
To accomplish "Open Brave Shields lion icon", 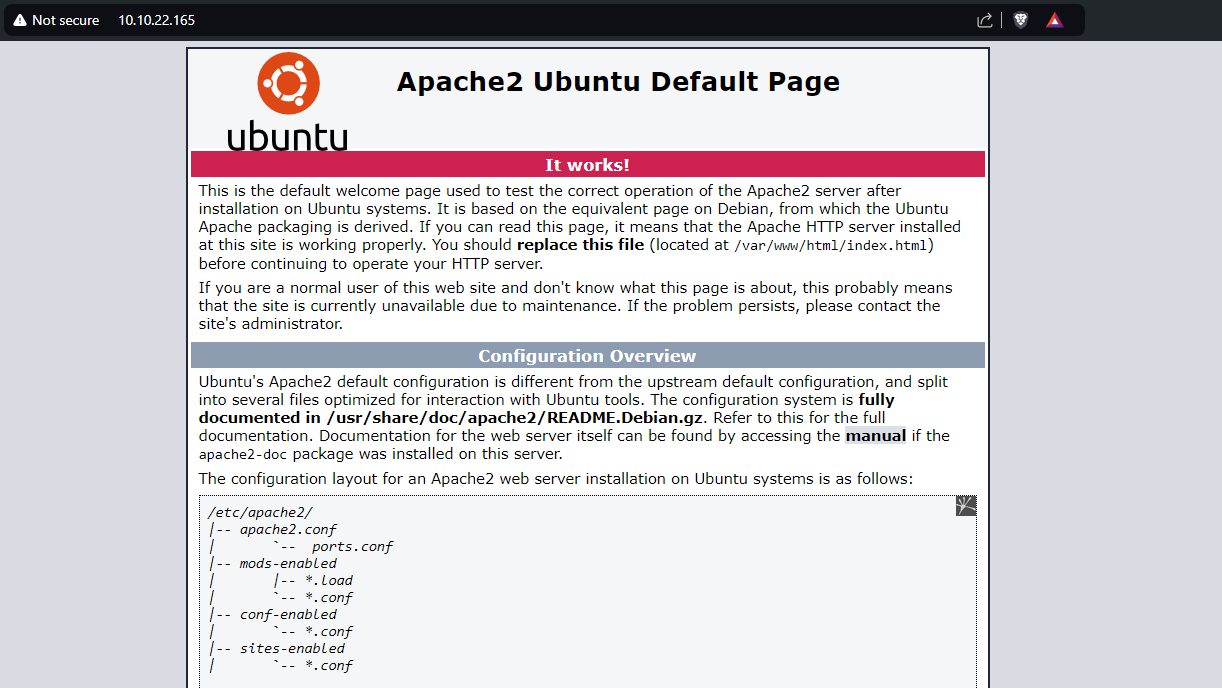I will point(1020,20).
